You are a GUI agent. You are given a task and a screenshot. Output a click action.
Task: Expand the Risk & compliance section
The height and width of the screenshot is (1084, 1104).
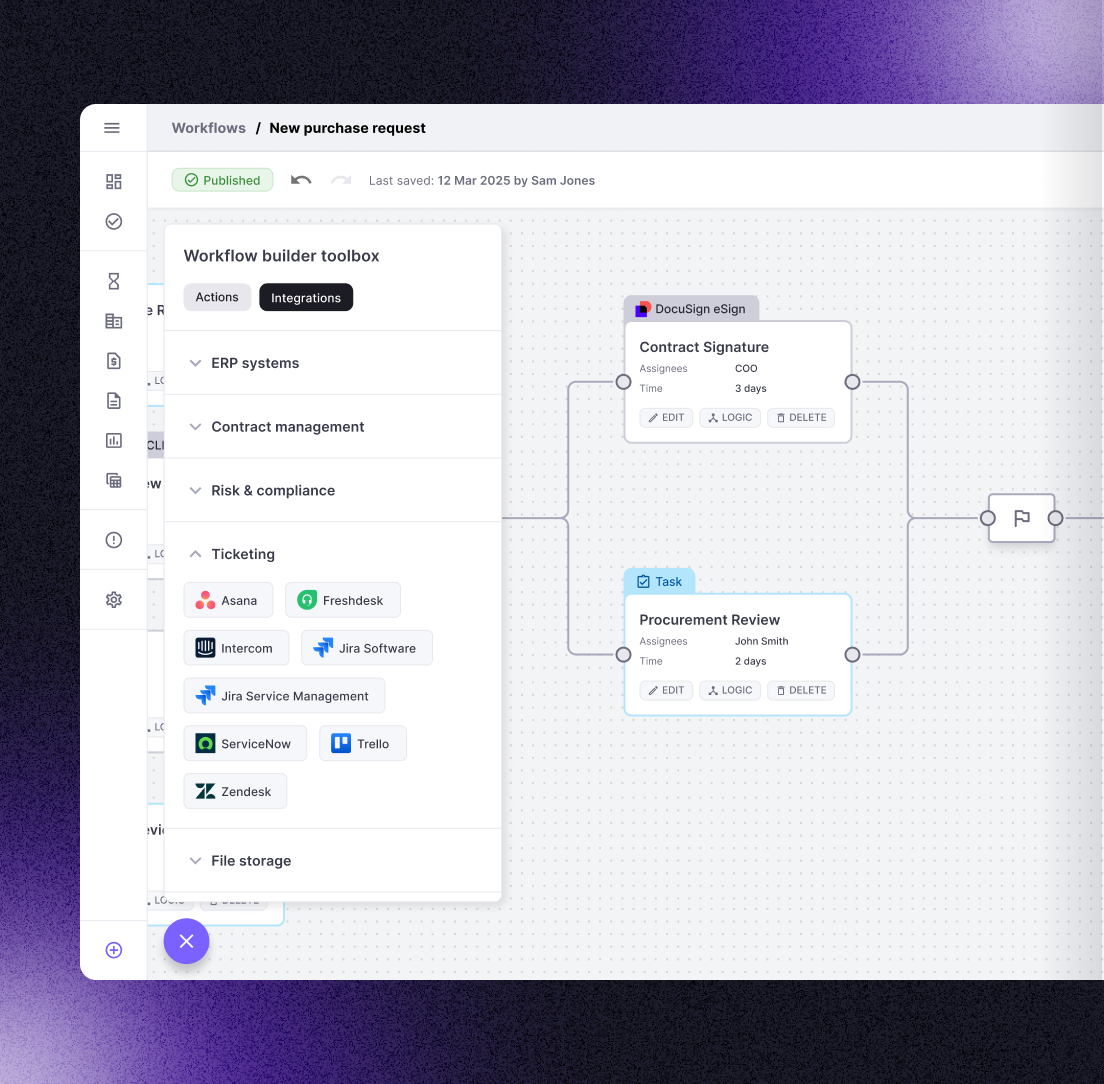(x=332, y=491)
